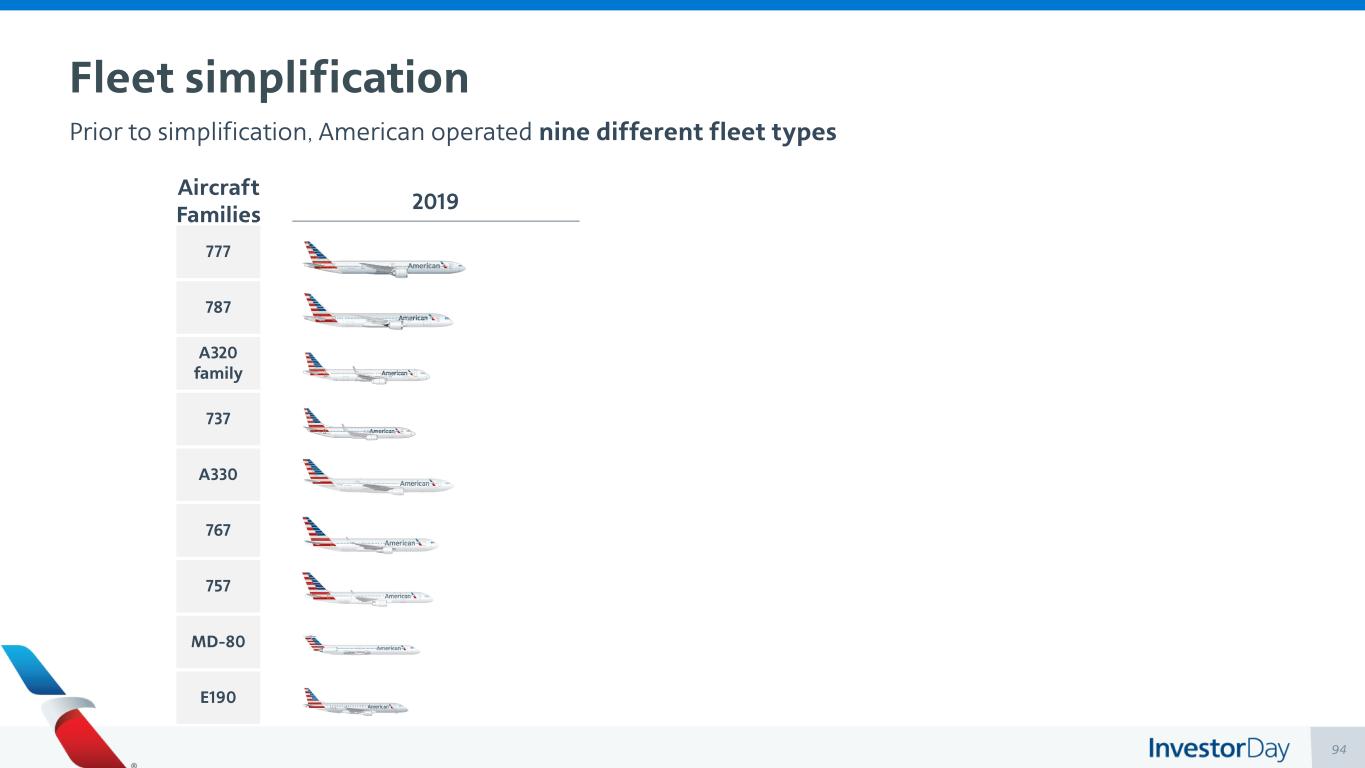1365x768 pixels.
Task: Select the MD-80 airplane image
Action: tap(362, 645)
